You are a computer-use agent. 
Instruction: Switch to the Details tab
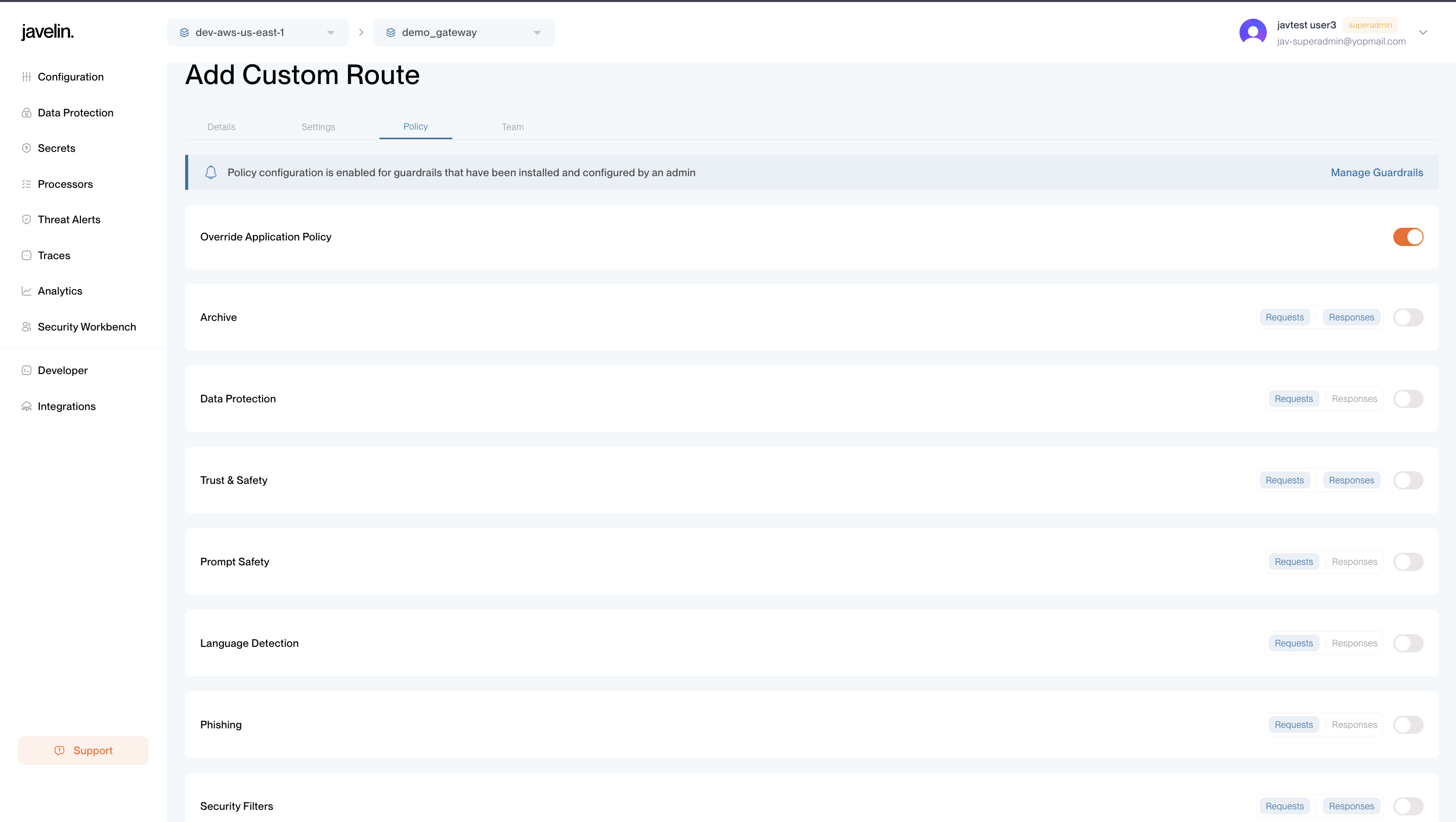221,127
